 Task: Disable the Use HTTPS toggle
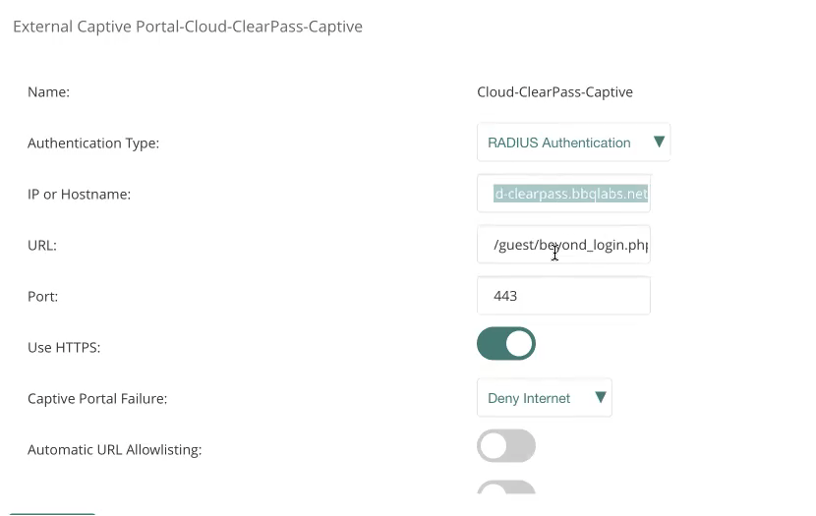pos(506,344)
